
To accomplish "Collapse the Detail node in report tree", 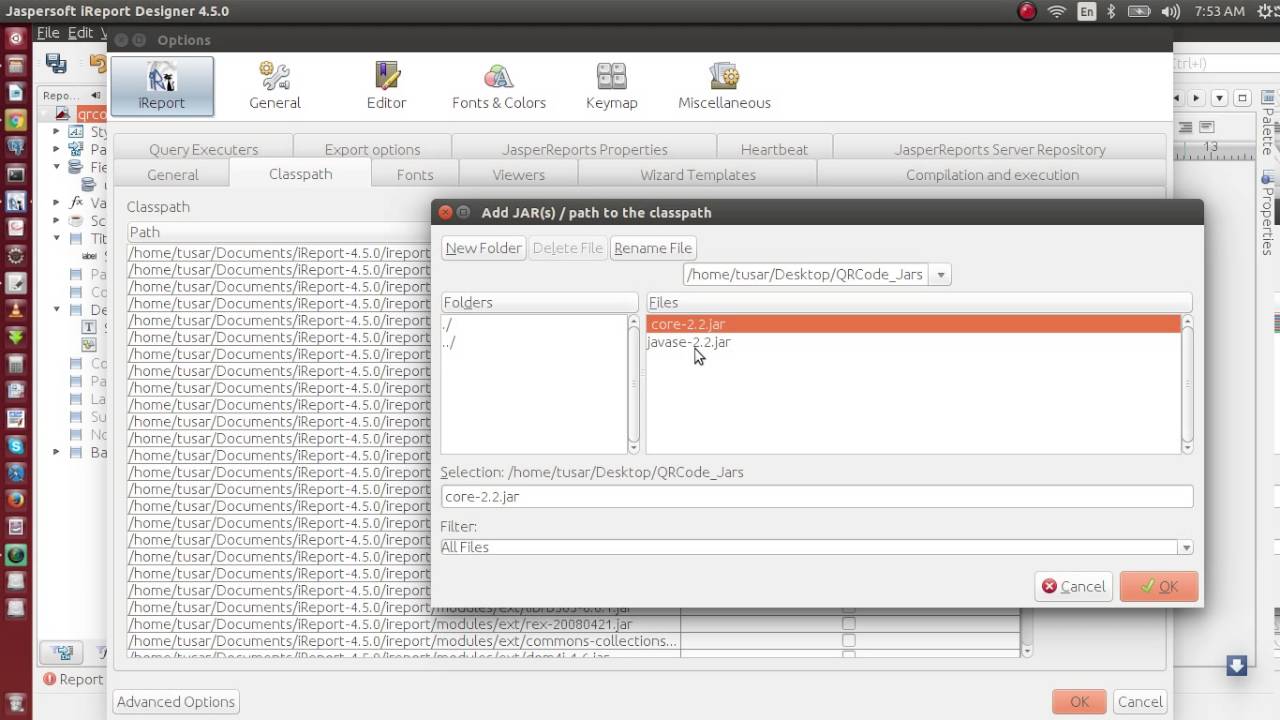I will tap(57, 310).
